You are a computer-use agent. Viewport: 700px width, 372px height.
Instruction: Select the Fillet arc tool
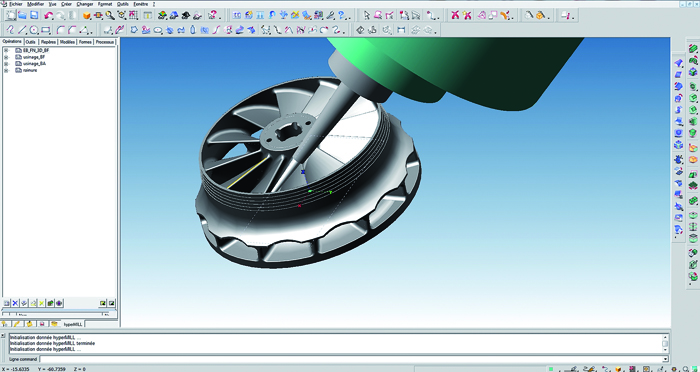[x=62, y=30]
